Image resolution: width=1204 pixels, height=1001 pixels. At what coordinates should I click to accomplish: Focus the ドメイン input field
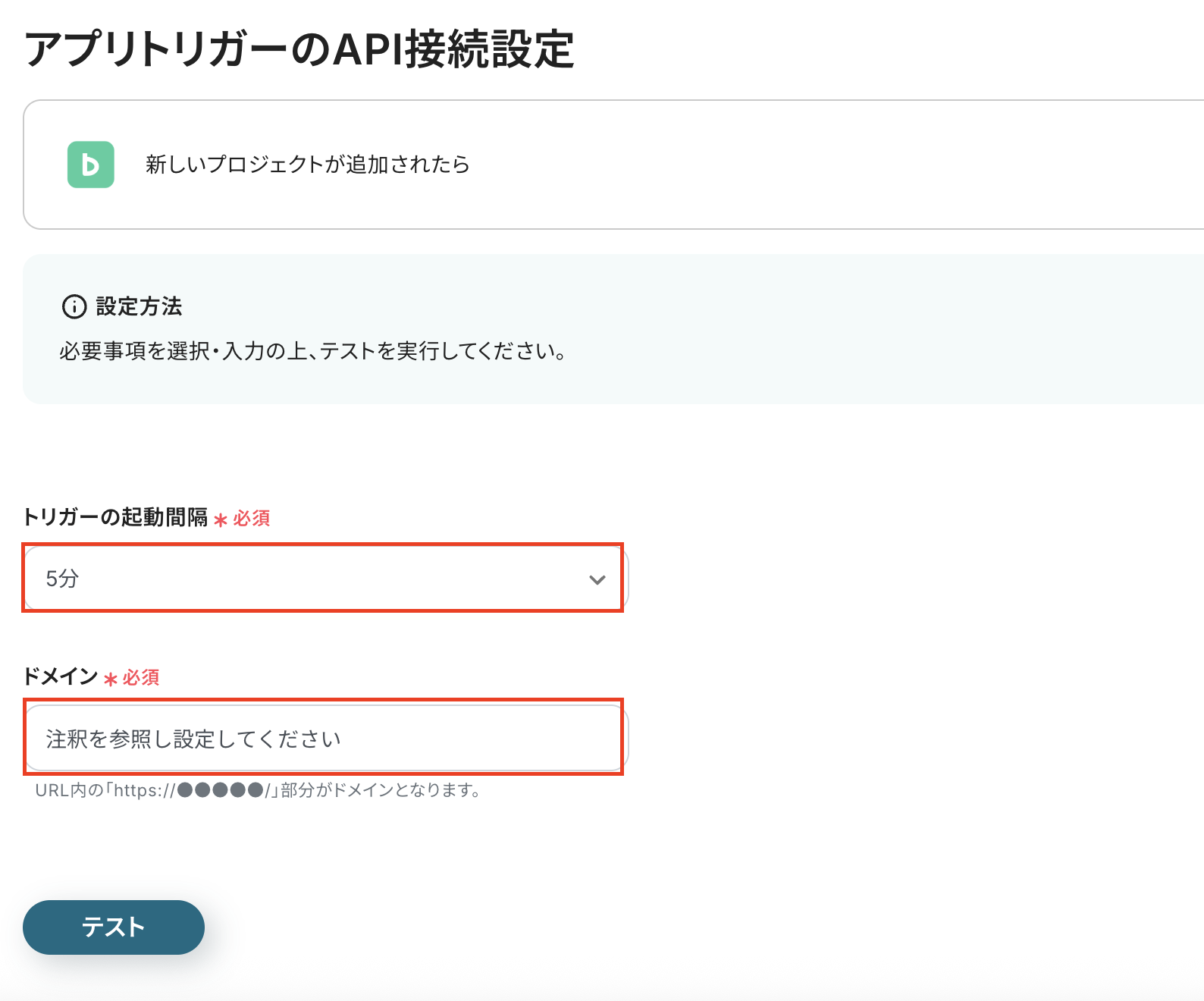coord(325,739)
